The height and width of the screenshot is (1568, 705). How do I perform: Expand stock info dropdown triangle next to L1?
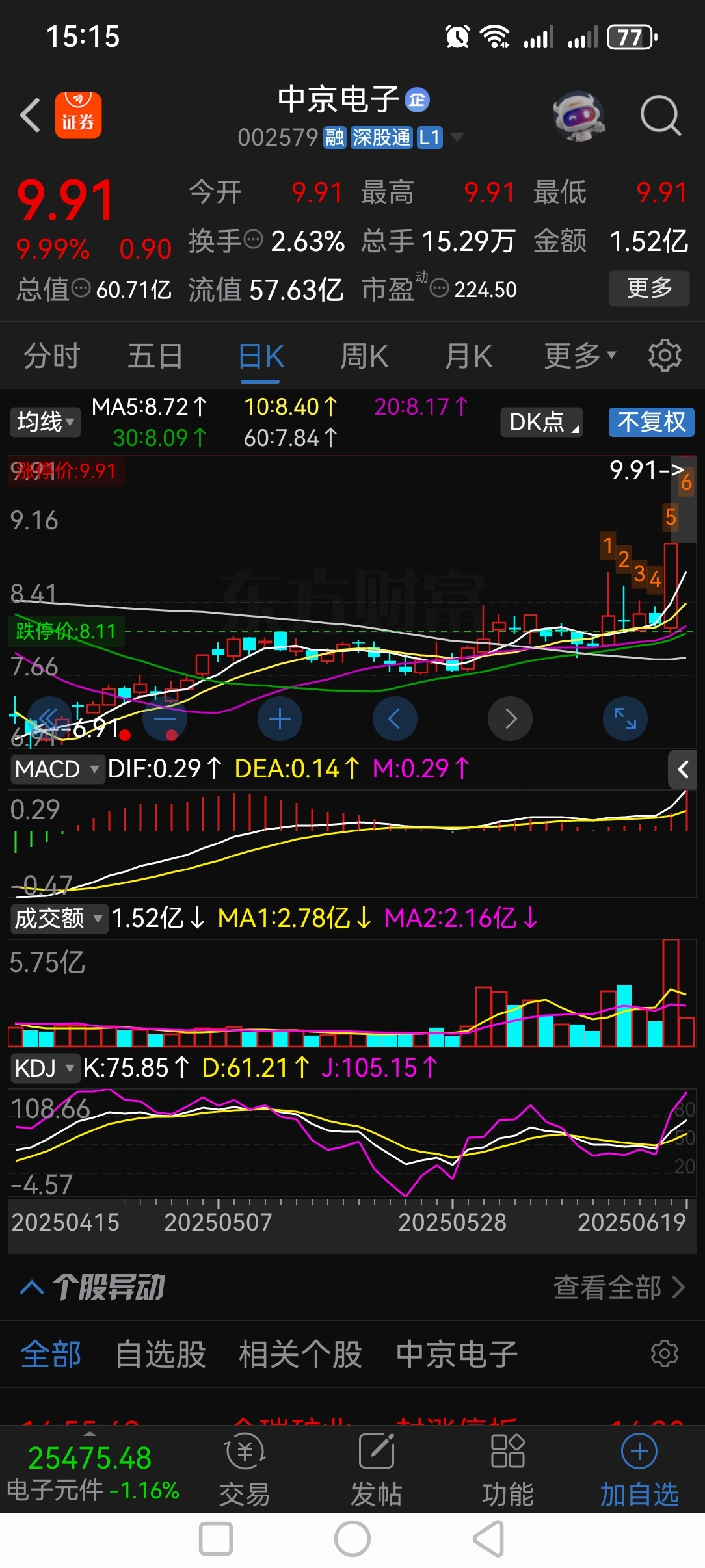pyautogui.click(x=457, y=137)
